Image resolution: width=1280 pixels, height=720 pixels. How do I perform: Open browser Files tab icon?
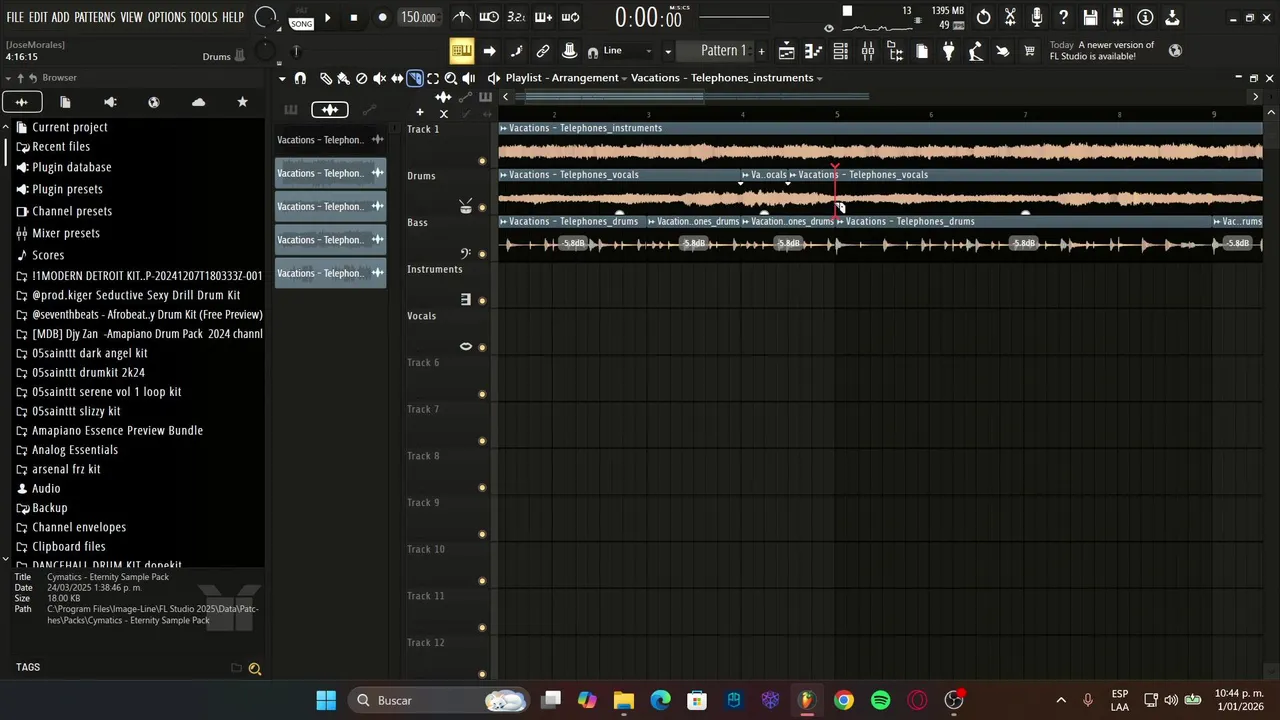(x=65, y=102)
